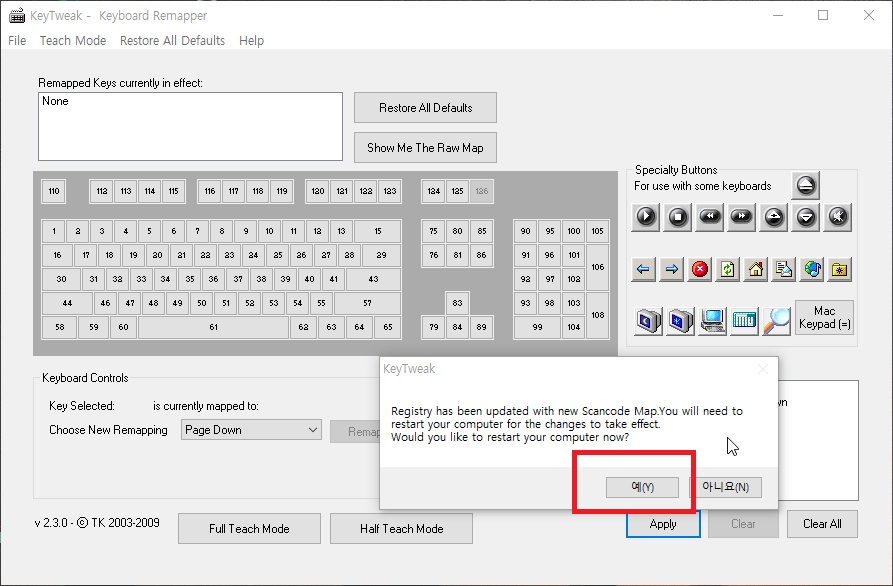
Task: Click the Full Teach Mode button
Action: [x=249, y=528]
